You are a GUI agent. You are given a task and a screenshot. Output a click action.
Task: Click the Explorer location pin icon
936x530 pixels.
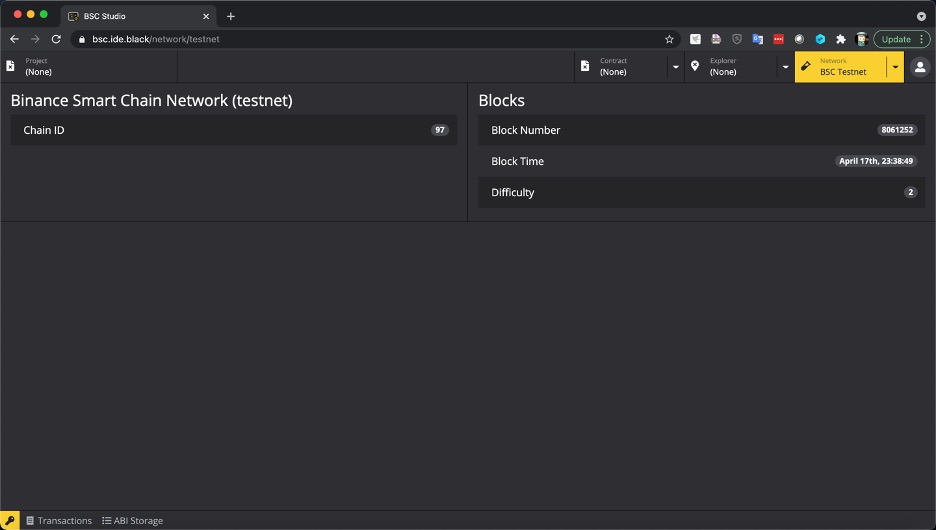[x=695, y=66]
